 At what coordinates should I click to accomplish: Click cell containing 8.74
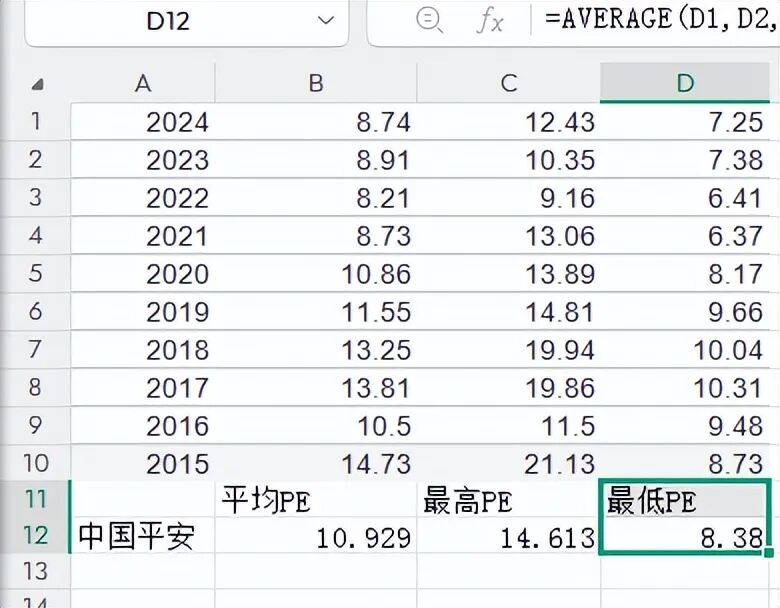316,122
